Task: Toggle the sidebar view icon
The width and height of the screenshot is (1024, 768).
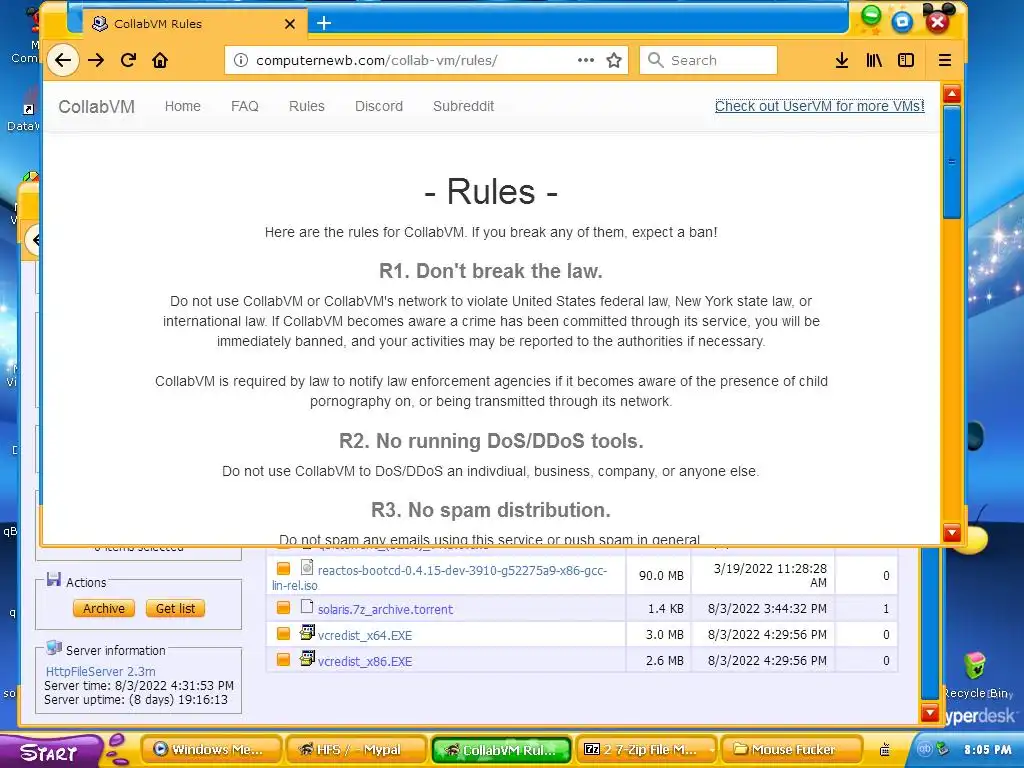Action: point(906,60)
